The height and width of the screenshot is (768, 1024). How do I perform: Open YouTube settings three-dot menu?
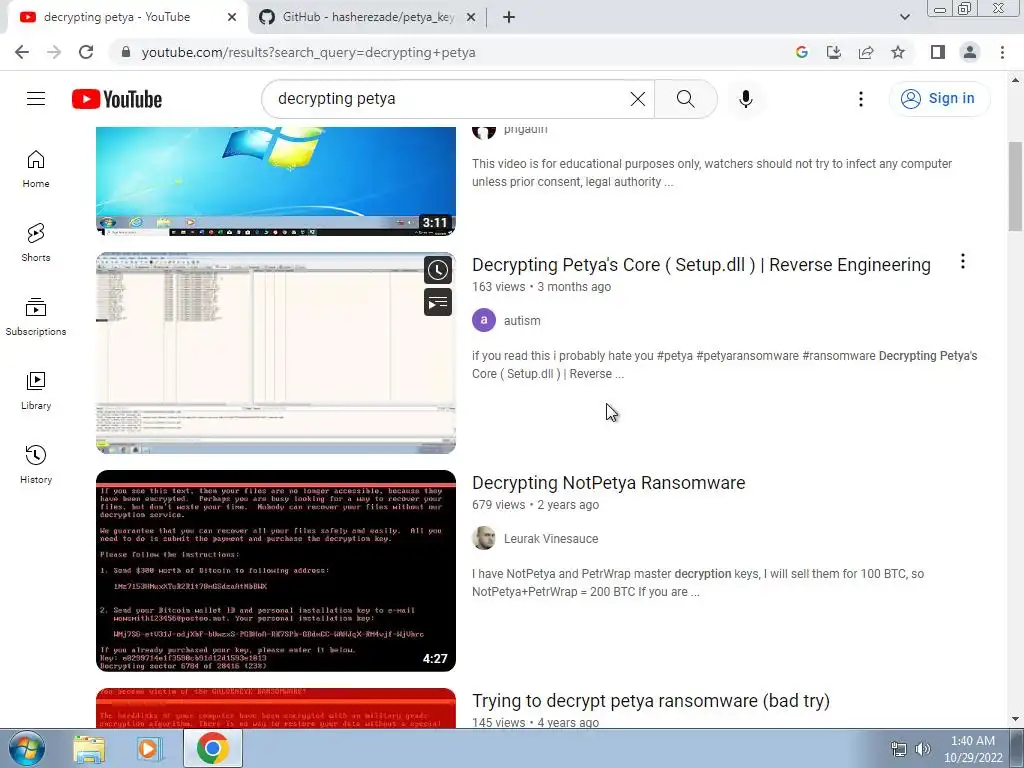(x=861, y=99)
